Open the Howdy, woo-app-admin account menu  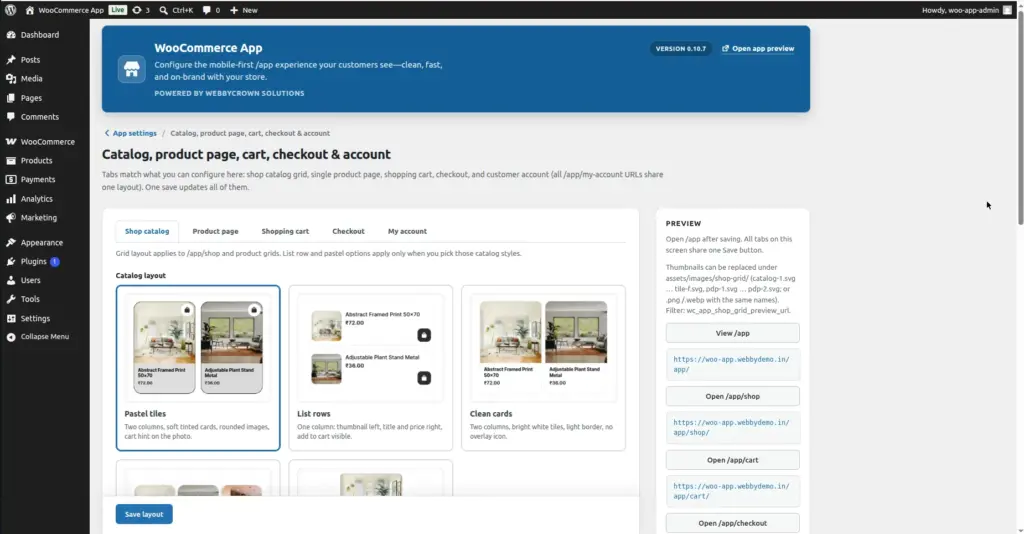coord(966,10)
